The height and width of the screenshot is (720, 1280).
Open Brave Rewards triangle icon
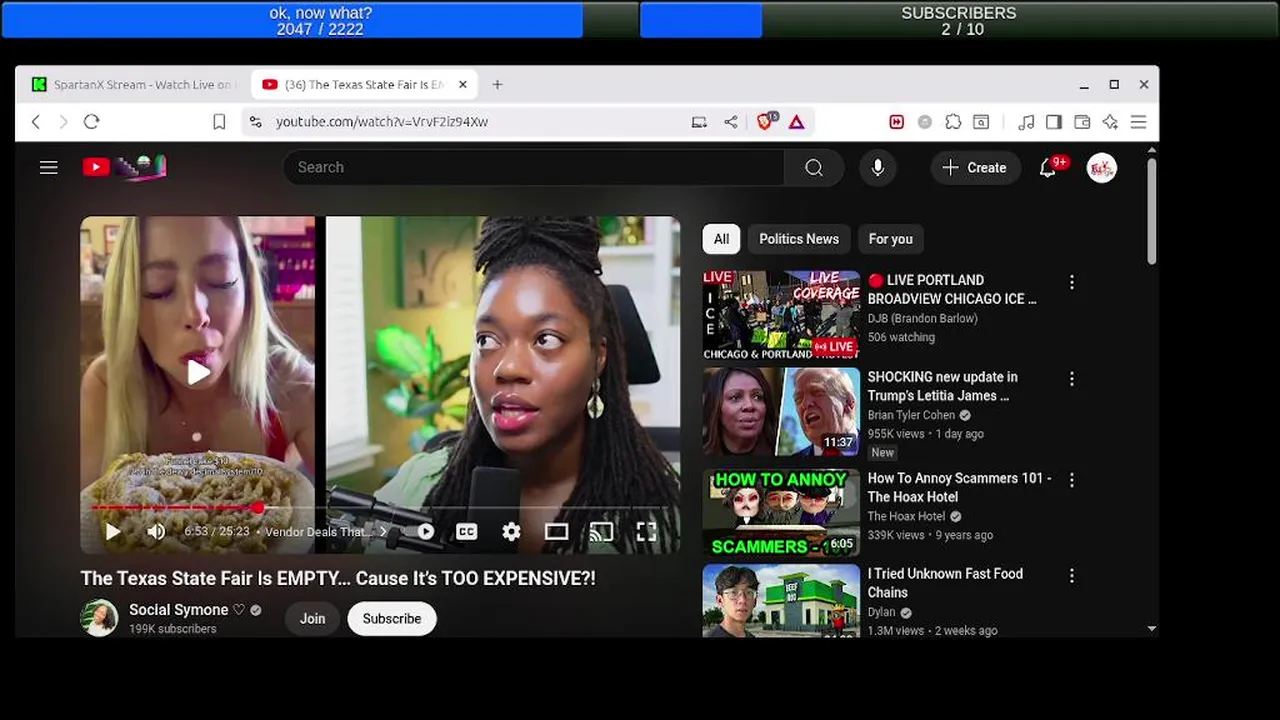(x=797, y=121)
